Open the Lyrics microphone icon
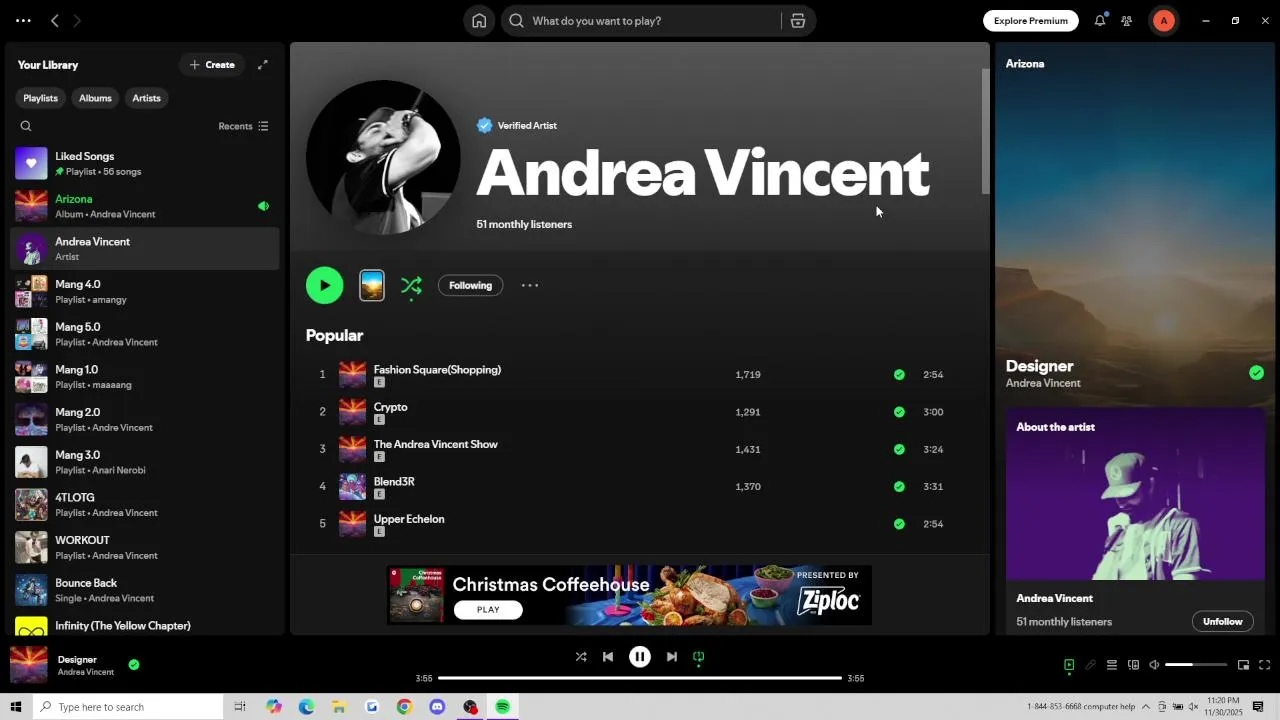 [1090, 665]
